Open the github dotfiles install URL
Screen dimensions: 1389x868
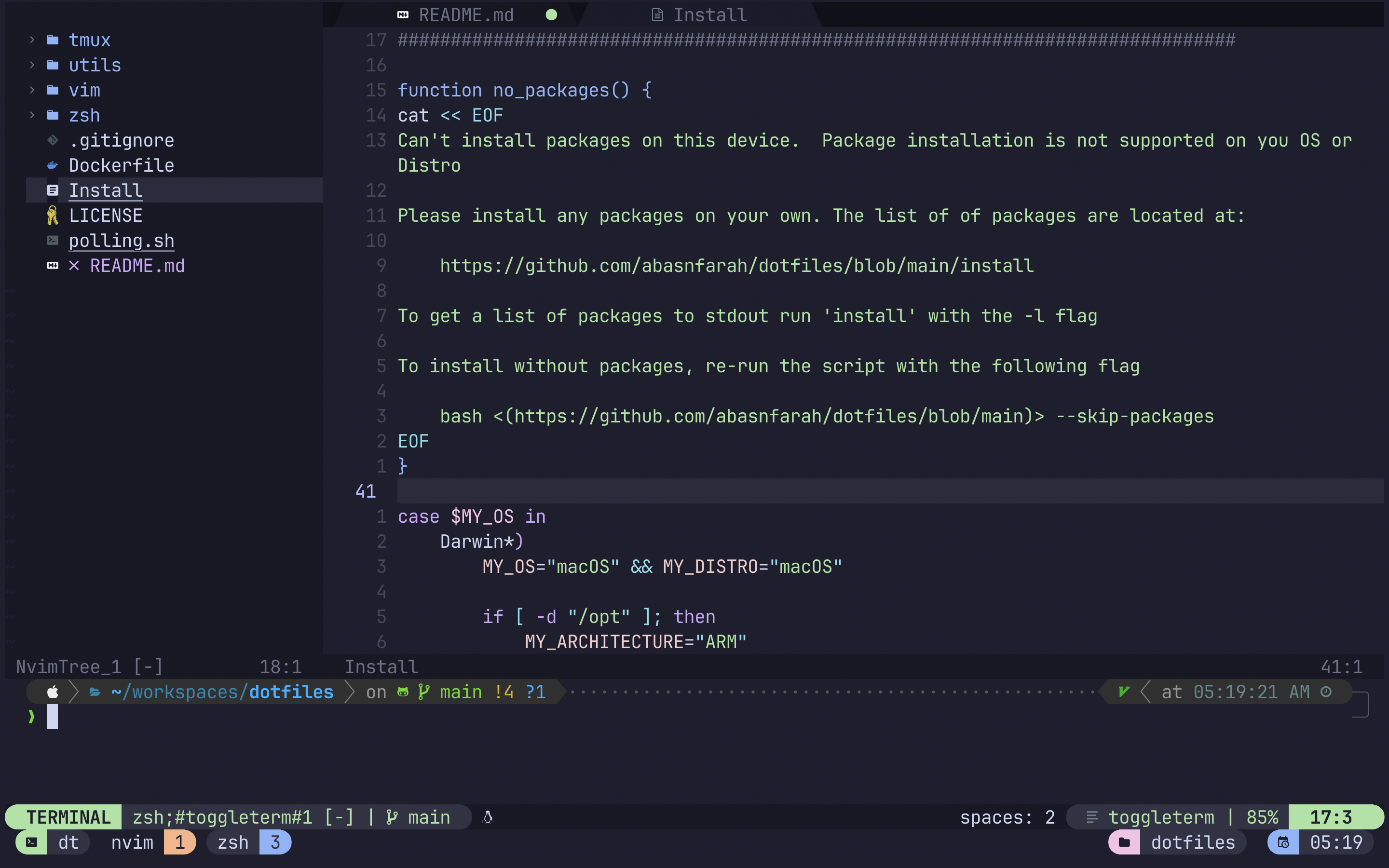[736, 266]
